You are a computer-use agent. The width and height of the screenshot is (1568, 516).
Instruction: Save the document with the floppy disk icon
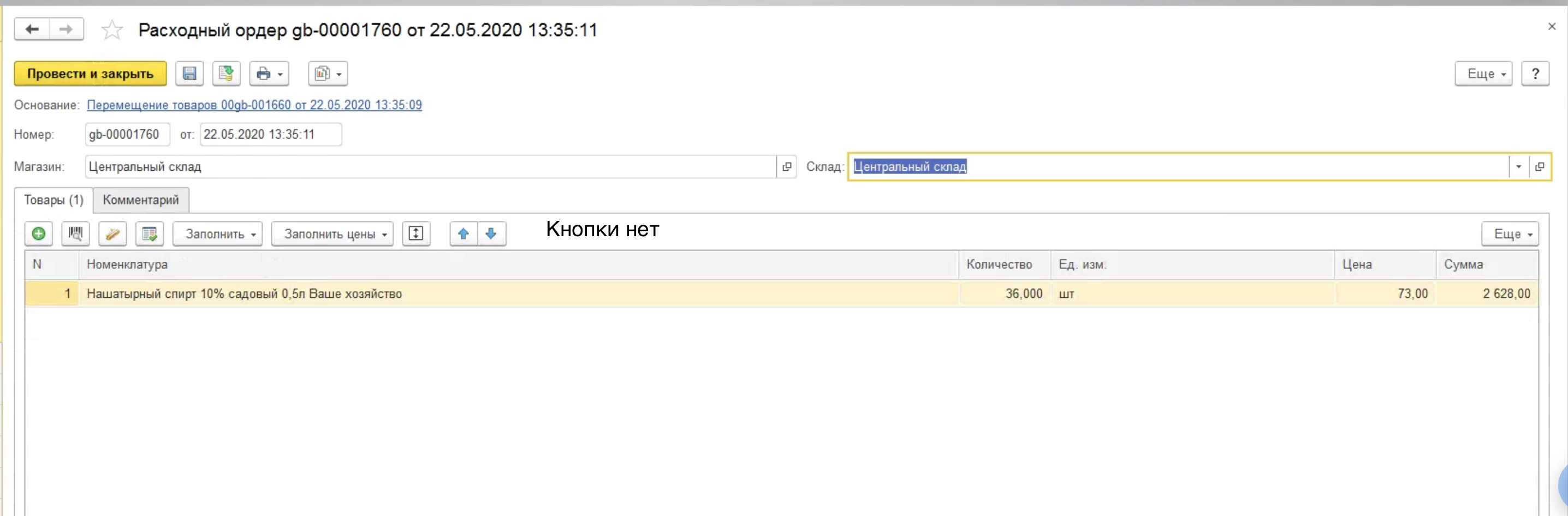click(x=189, y=74)
